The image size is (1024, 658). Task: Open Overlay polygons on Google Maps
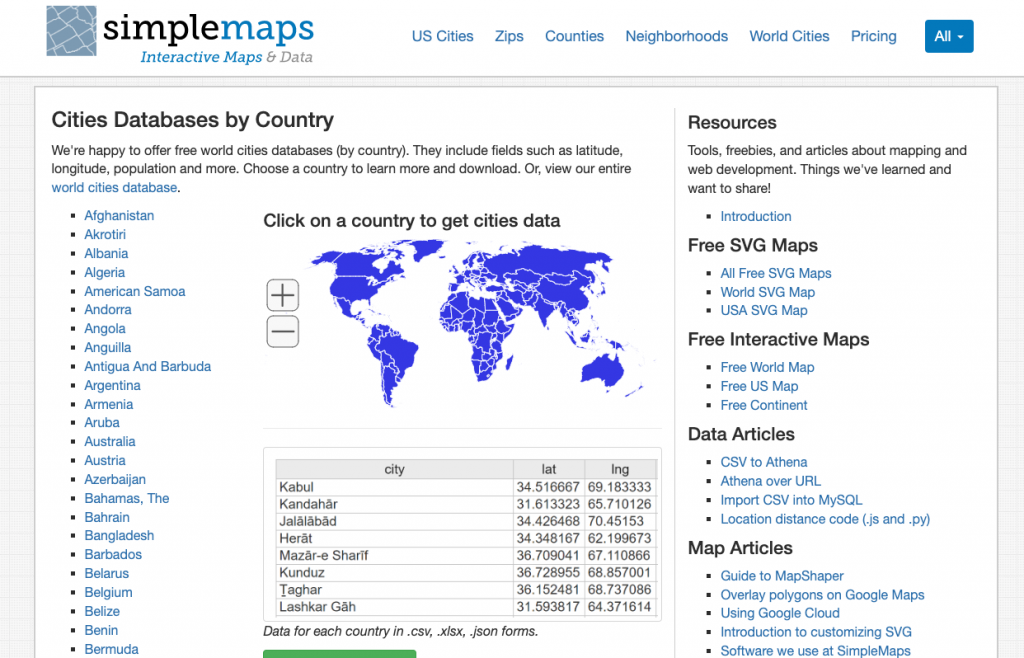click(822, 594)
